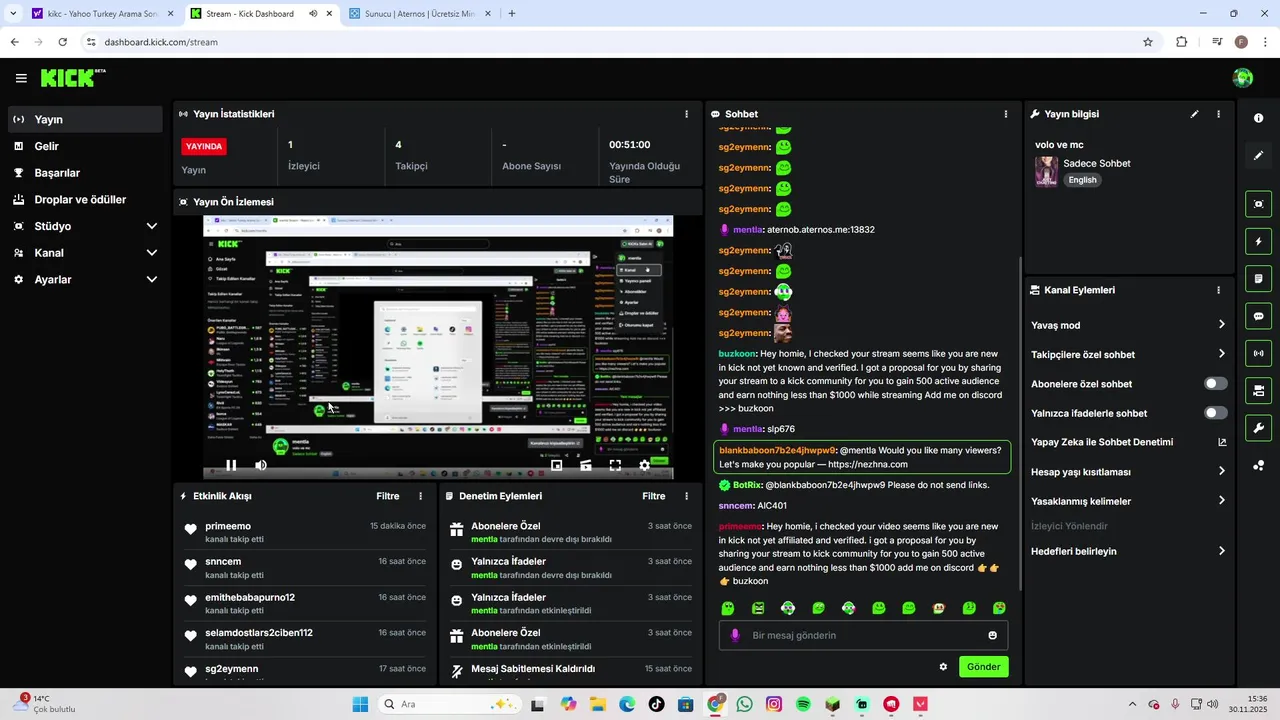The width and height of the screenshot is (1280, 720).
Task: Select Yayın in the sidebar
Action: click(x=85, y=119)
